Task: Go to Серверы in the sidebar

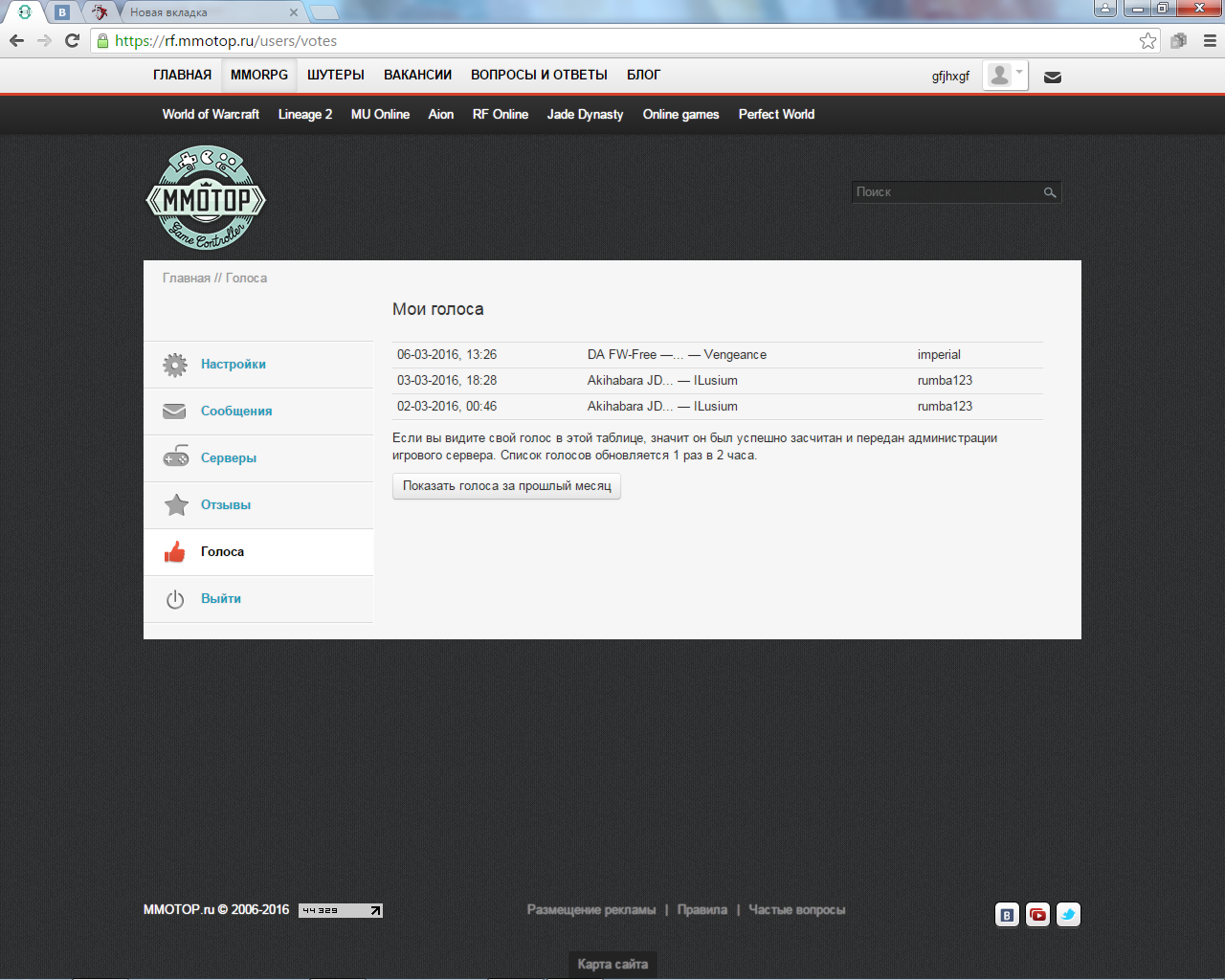Action: click(x=229, y=458)
